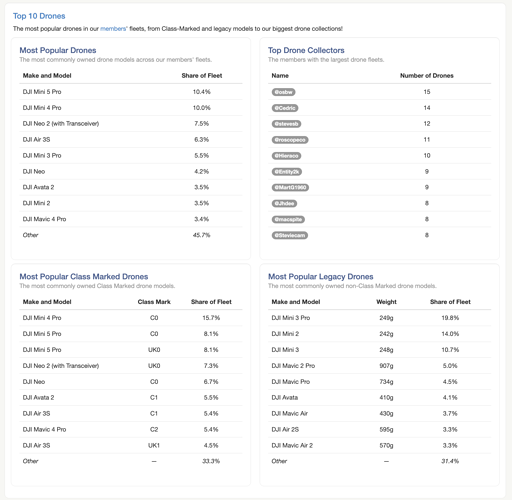The height and width of the screenshot is (500, 512).
Task: Select the drone count 11 for @roscopeco
Action: tap(427, 140)
